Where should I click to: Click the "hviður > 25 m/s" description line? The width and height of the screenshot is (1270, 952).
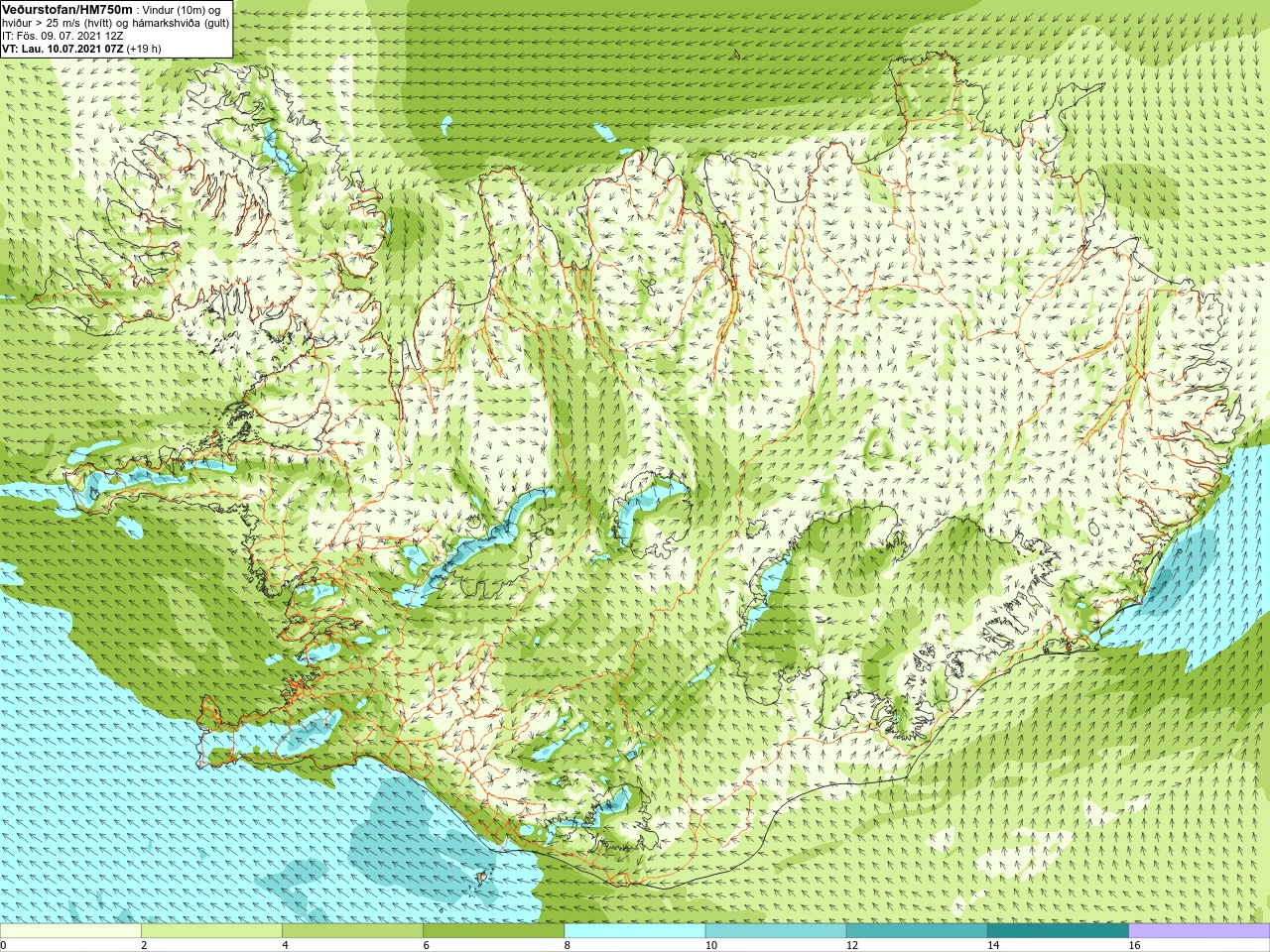click(x=115, y=23)
